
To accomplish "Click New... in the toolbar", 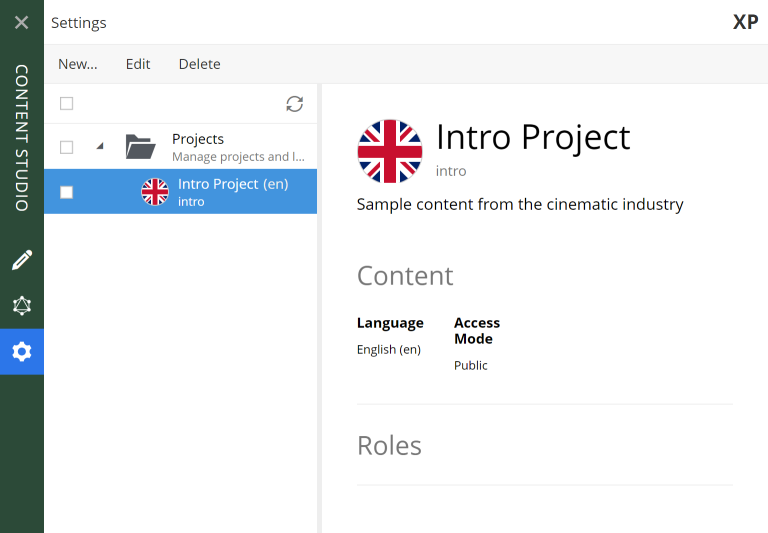I will tap(78, 64).
